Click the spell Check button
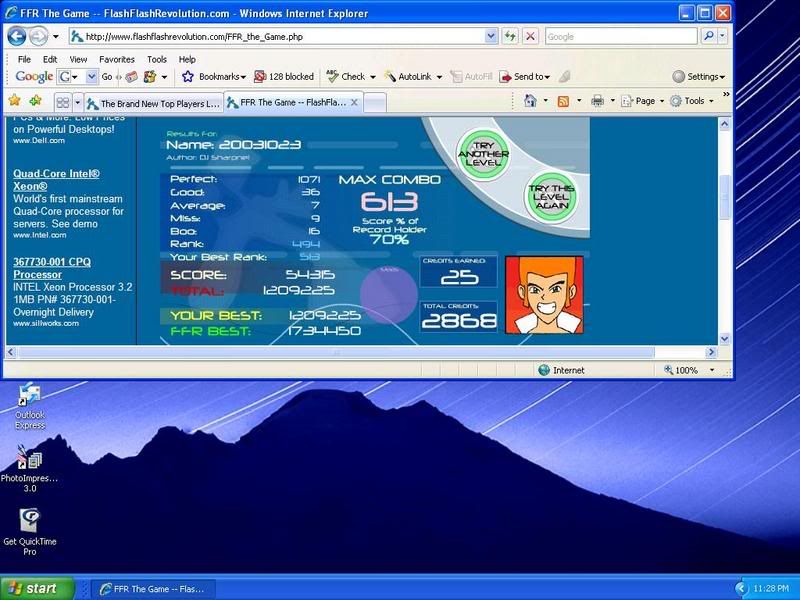Image resolution: width=800 pixels, height=600 pixels. (x=346, y=77)
